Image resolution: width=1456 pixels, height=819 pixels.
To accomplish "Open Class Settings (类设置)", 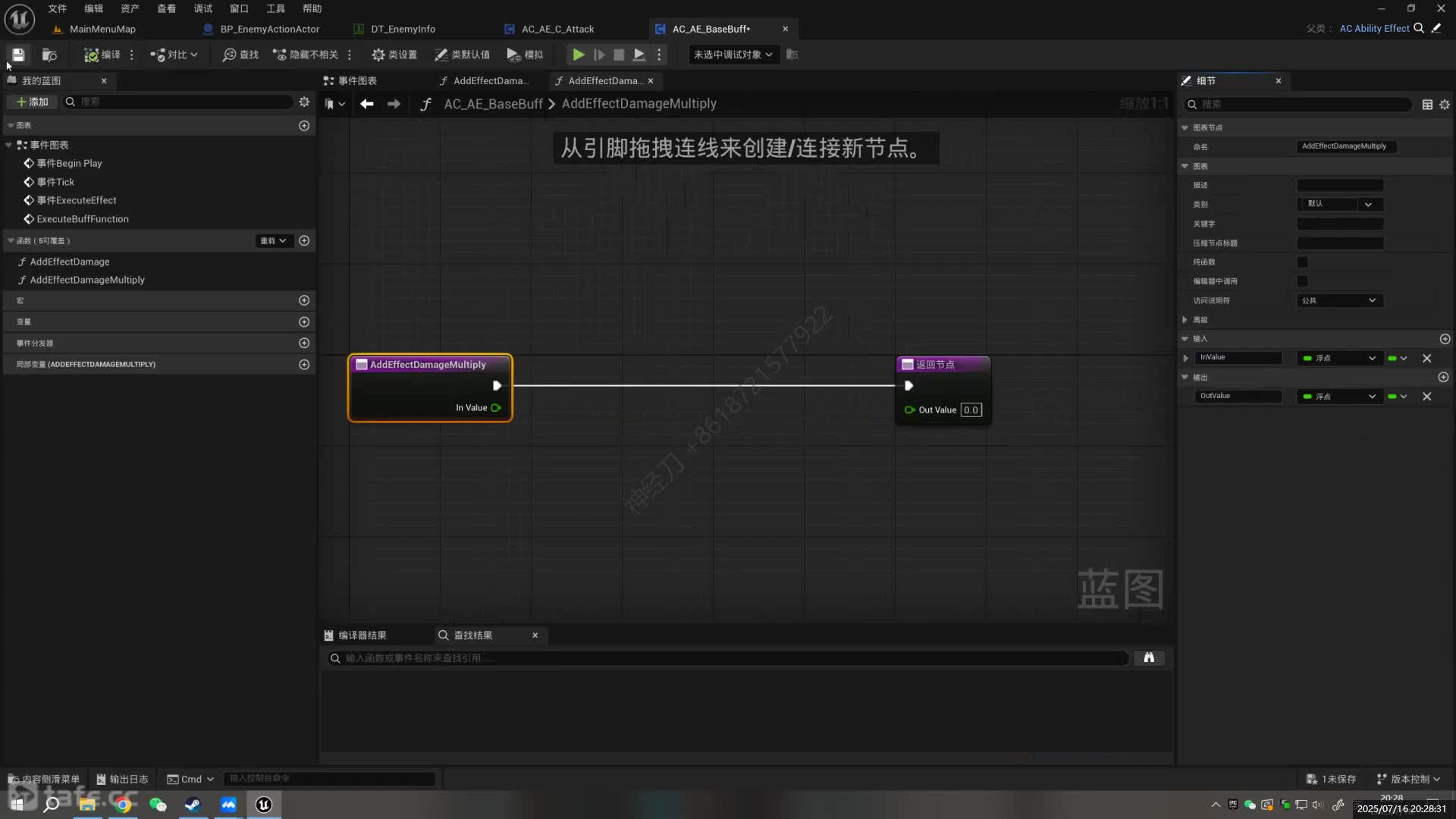I will tap(394, 55).
